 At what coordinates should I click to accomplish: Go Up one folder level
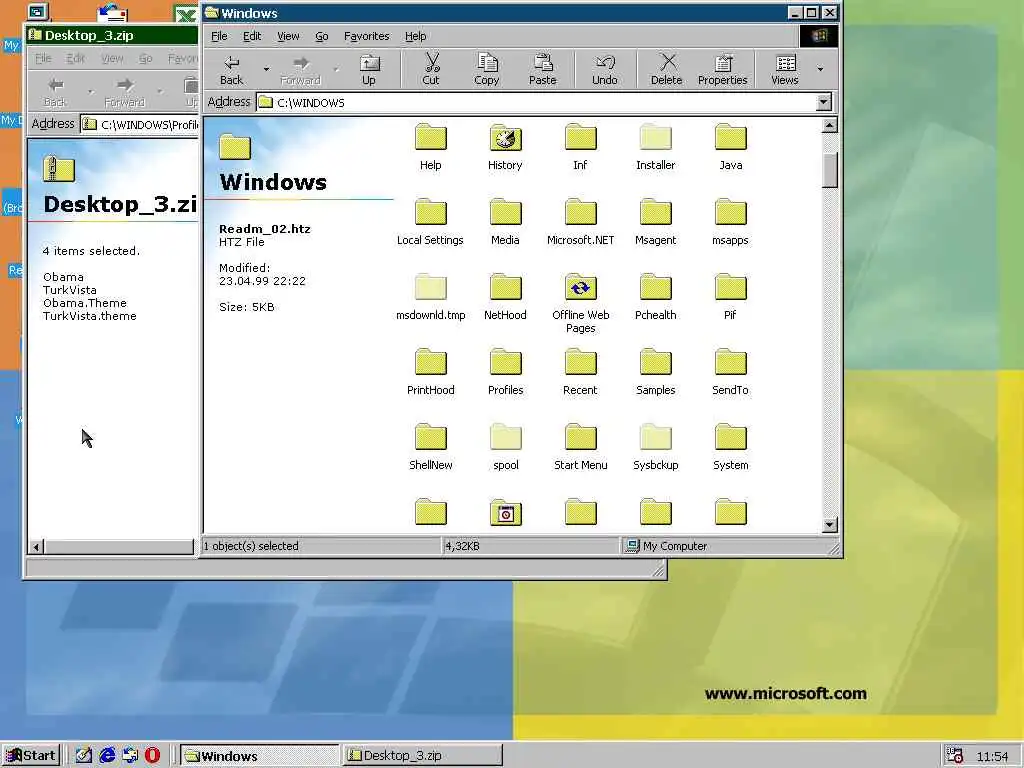(369, 70)
